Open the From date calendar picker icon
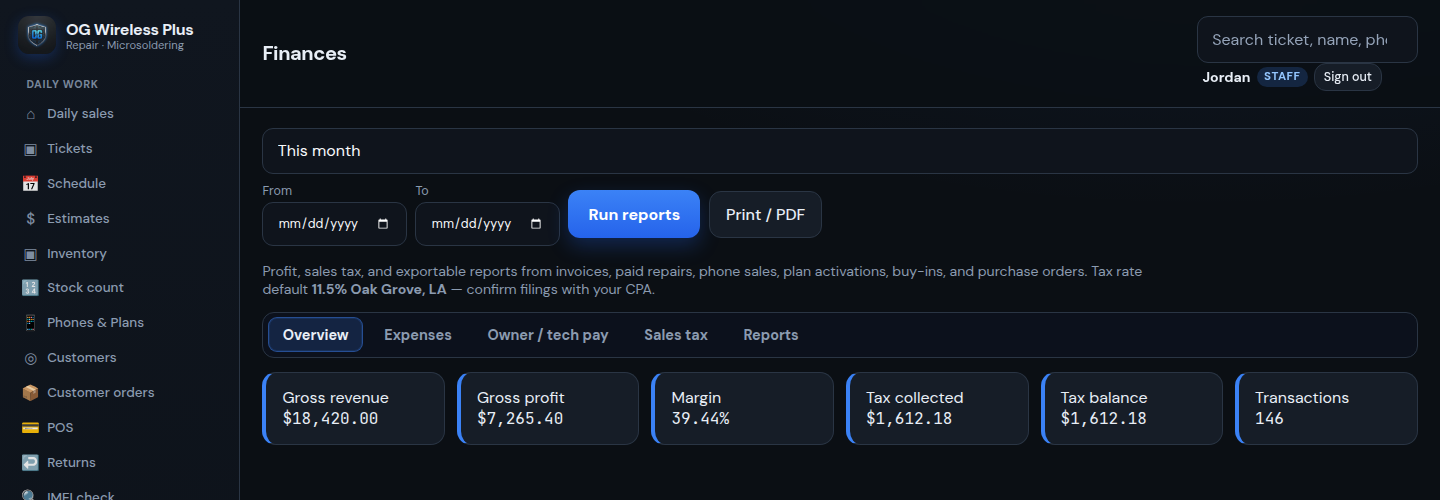 383,224
